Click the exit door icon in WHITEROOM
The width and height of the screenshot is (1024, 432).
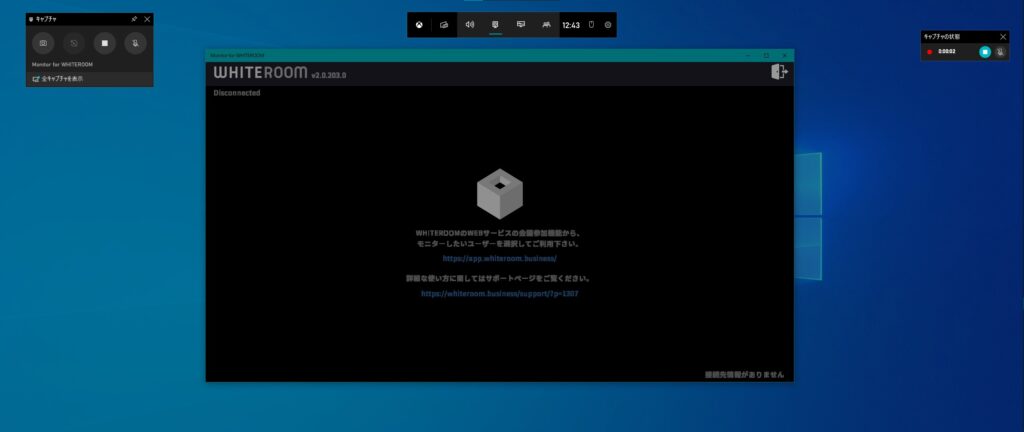tap(779, 72)
